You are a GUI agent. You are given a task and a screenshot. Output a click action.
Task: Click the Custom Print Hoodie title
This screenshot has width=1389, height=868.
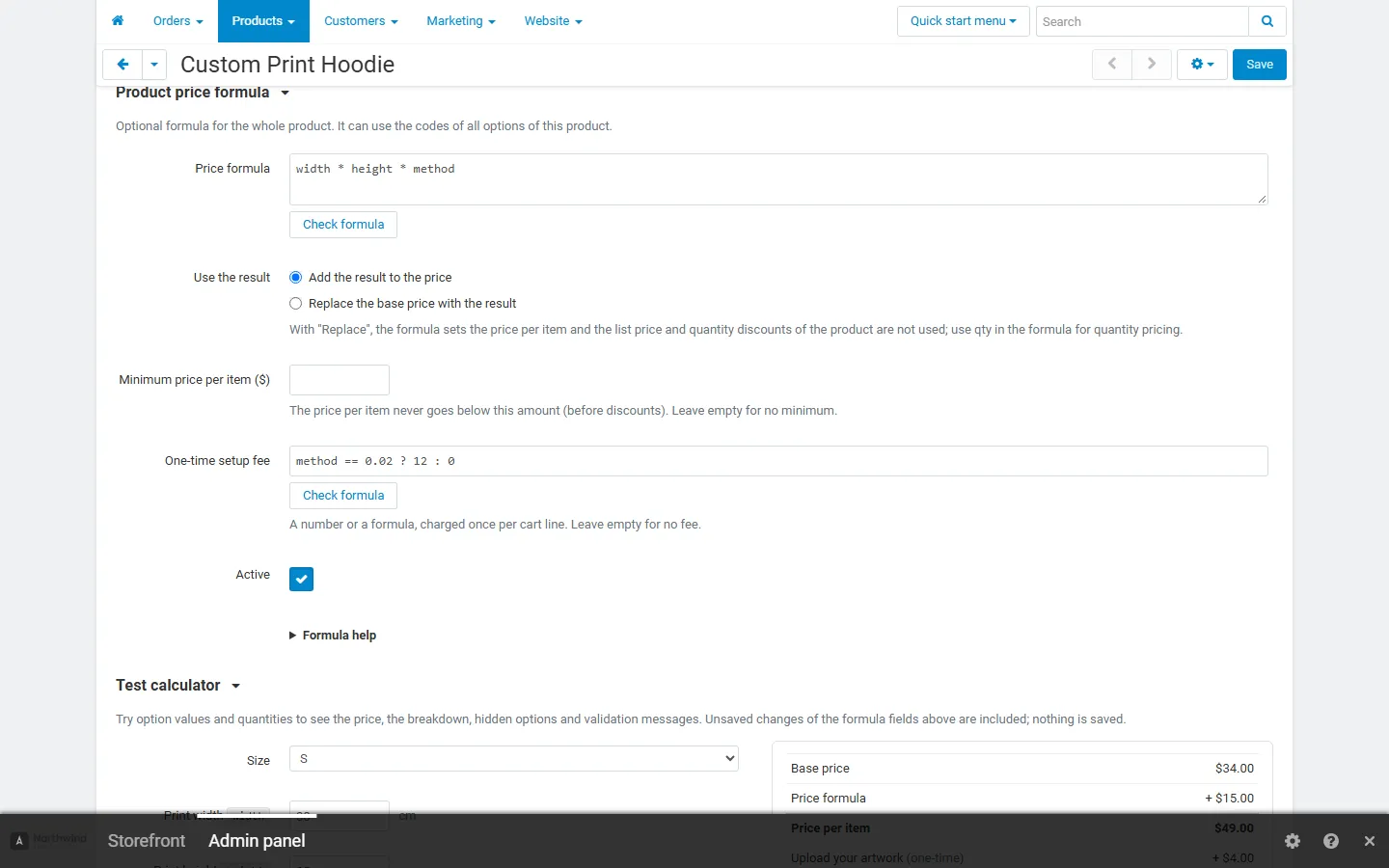[287, 65]
